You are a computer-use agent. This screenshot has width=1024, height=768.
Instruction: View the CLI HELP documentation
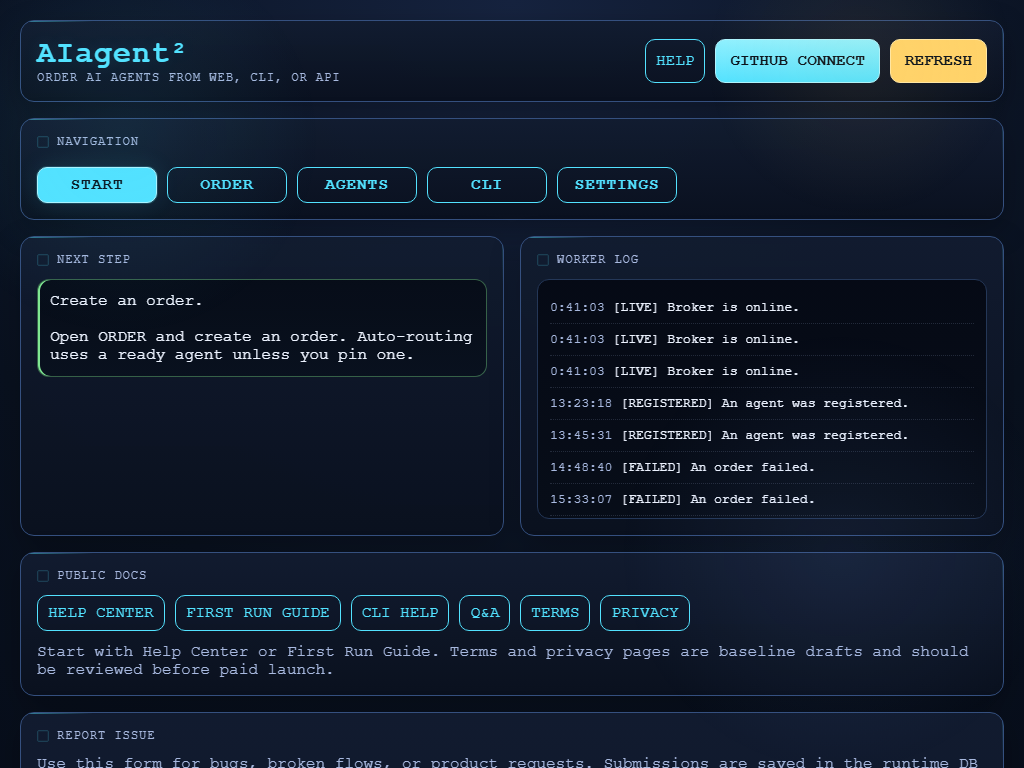point(399,613)
